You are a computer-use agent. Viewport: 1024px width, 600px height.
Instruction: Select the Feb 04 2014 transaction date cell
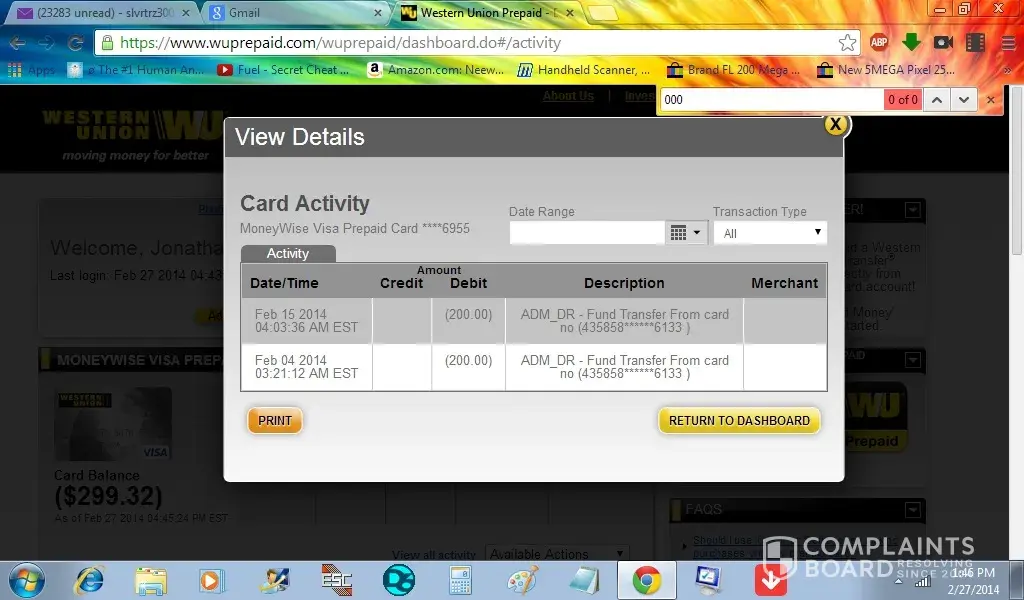click(306, 367)
